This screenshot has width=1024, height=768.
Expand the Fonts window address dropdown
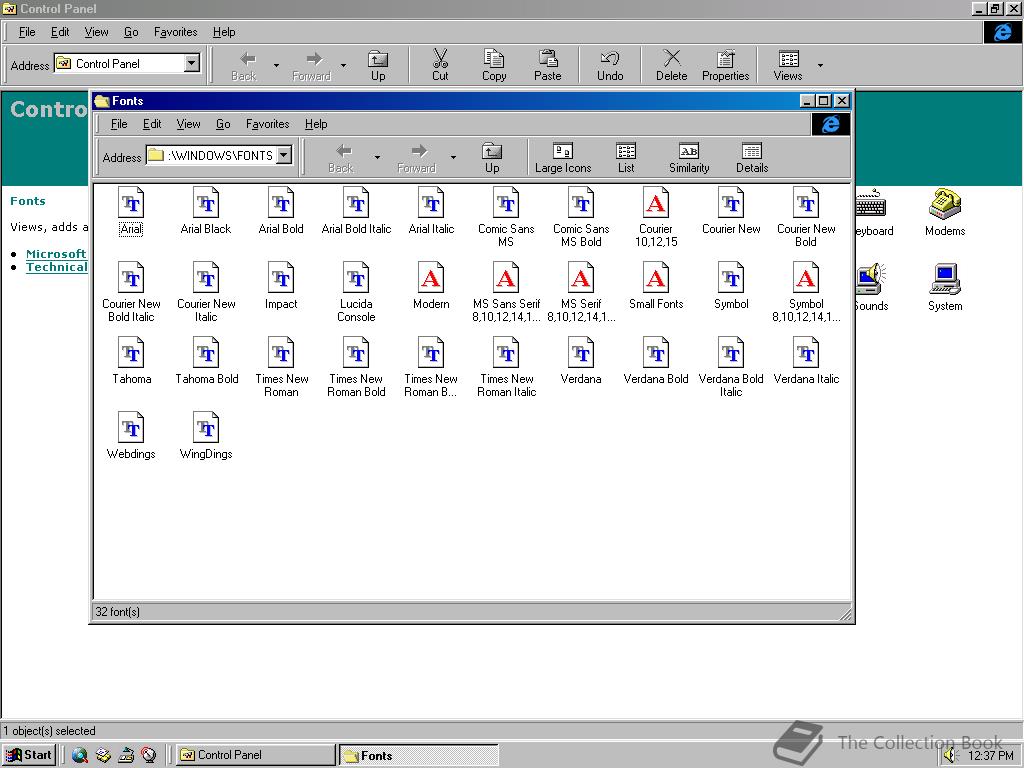coord(284,155)
